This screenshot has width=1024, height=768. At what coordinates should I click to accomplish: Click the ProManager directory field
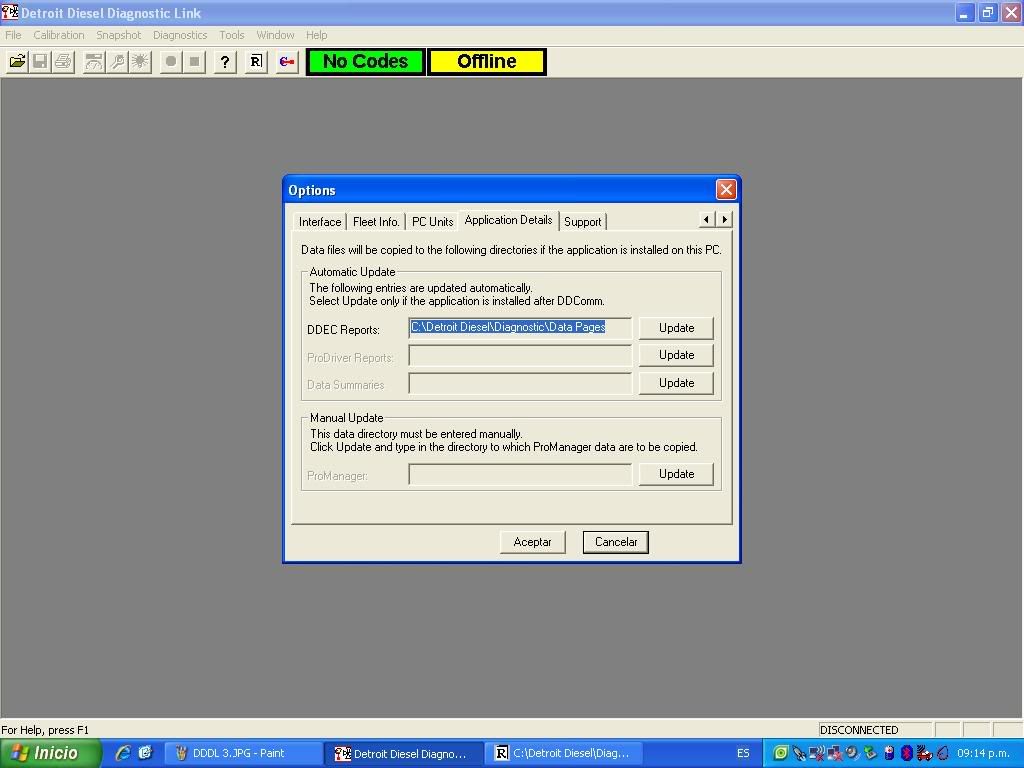click(520, 475)
